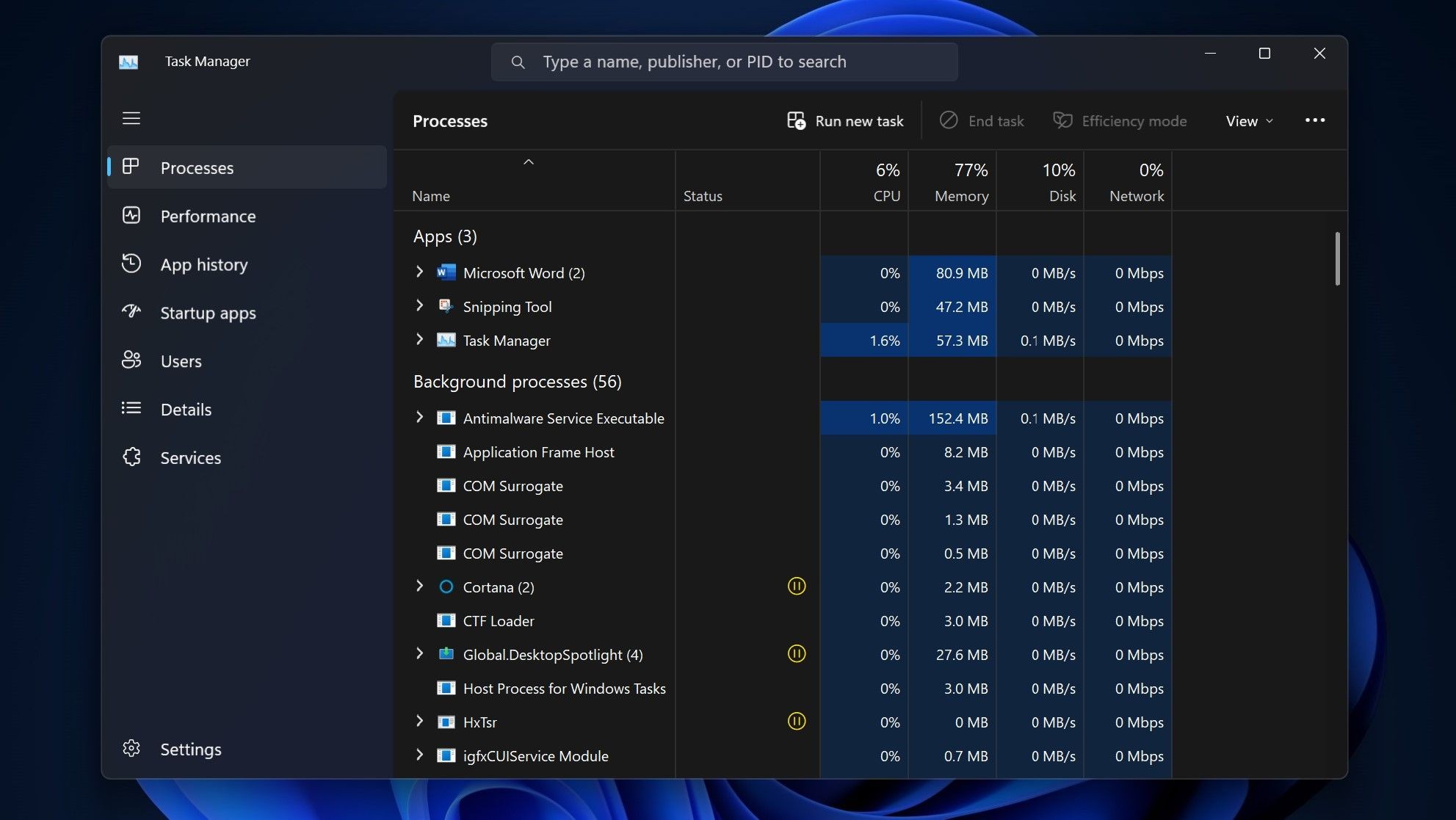
Task: Click the Efficiency mode button
Action: click(1120, 121)
